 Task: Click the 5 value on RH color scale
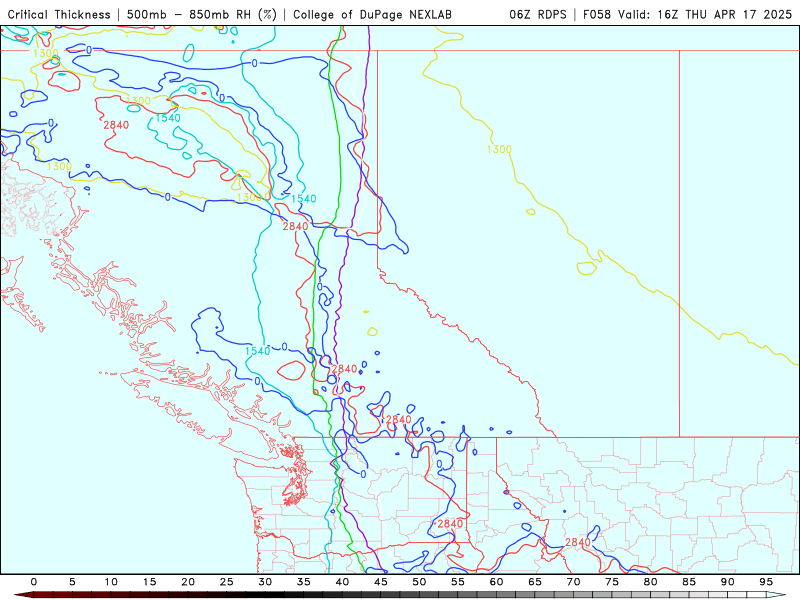[72, 582]
